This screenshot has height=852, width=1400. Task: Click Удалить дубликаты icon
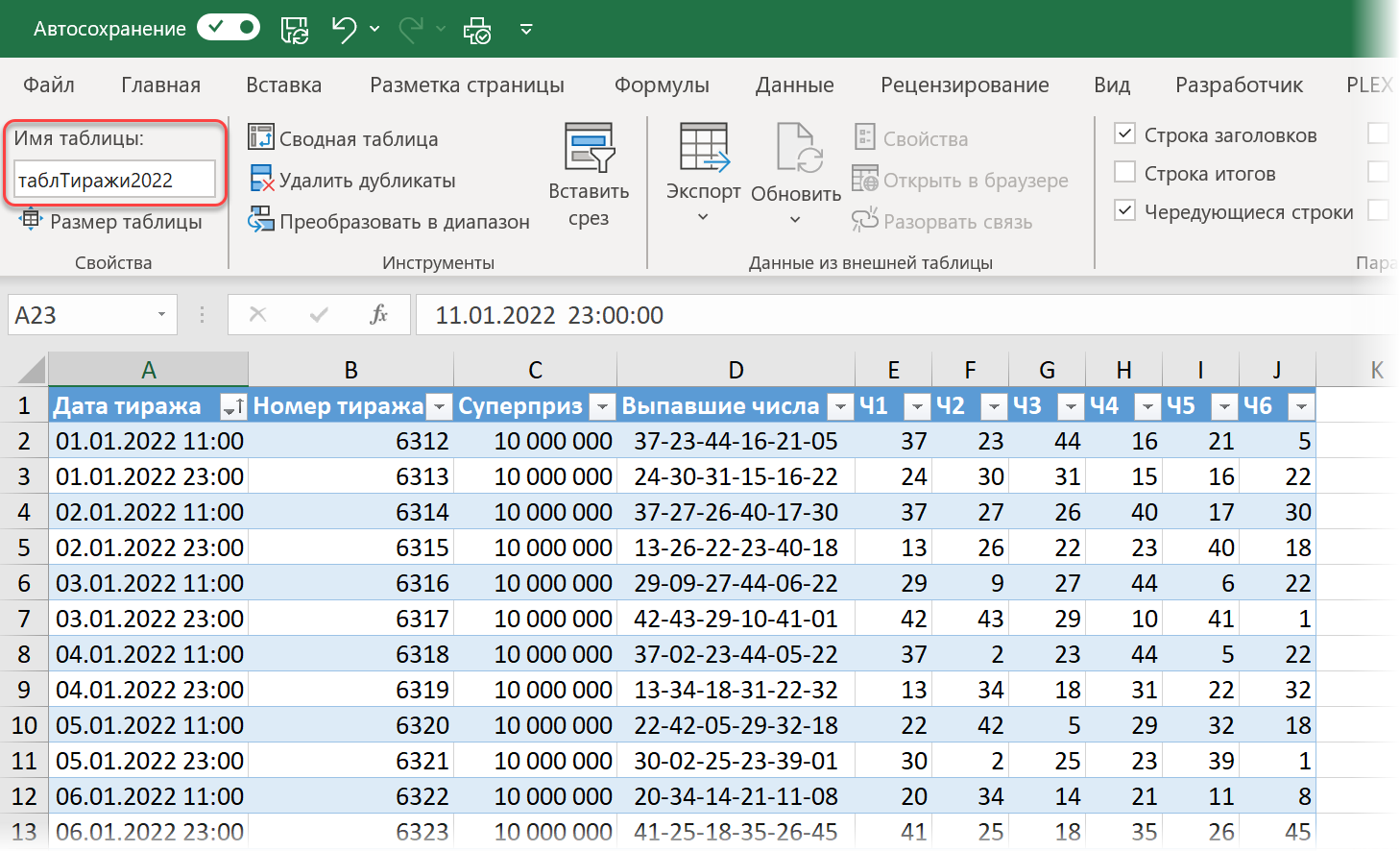point(260,180)
